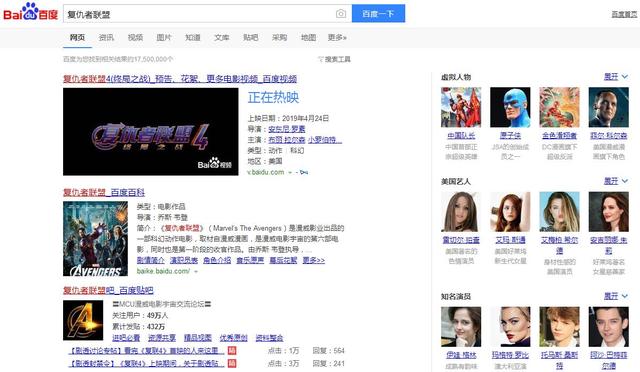Image resolution: width=640 pixels, height=372 pixels.
Task: Open the 幕后花絮 sublink
Action: click(283, 260)
